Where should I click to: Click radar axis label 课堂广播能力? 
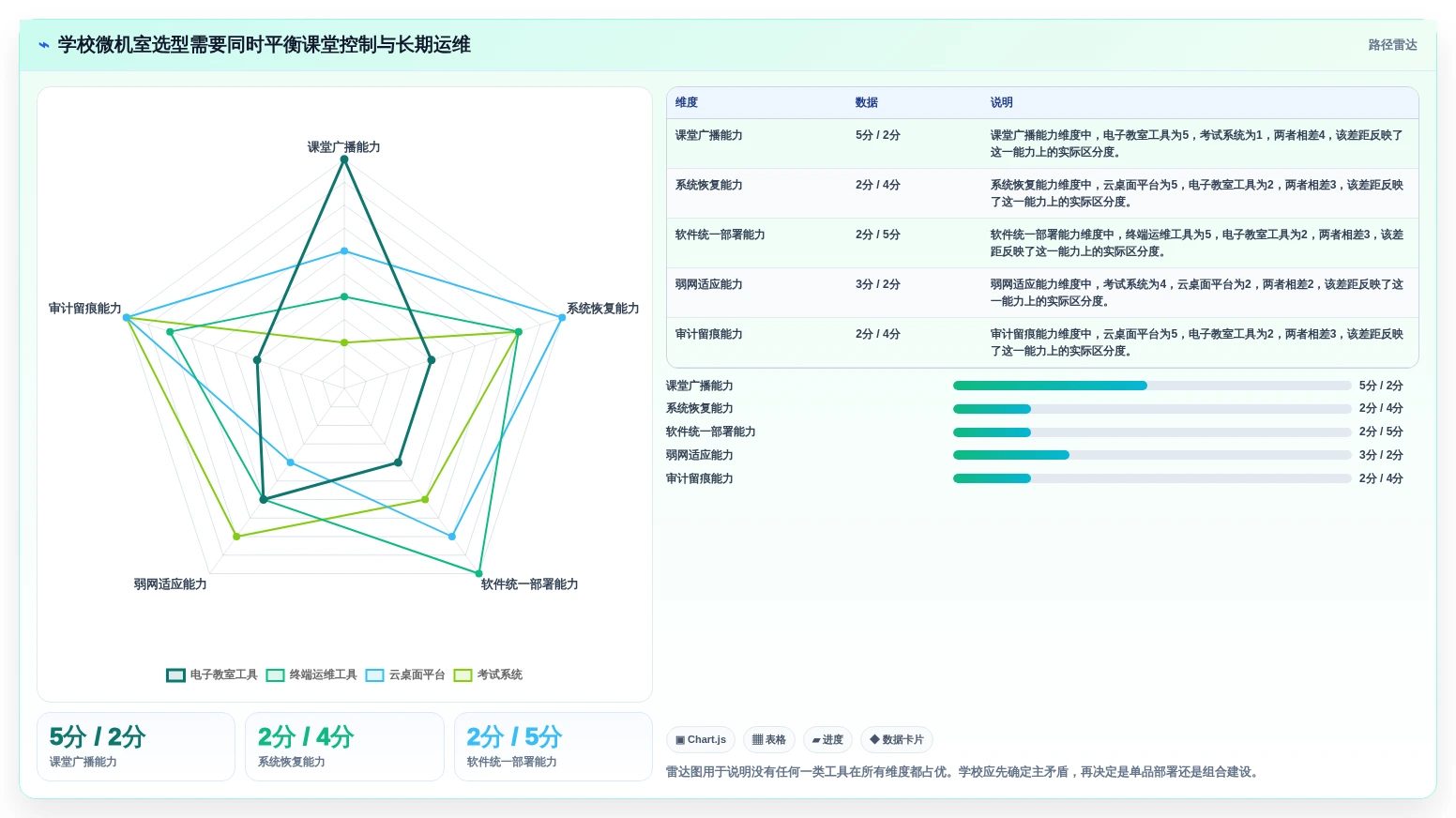(344, 147)
